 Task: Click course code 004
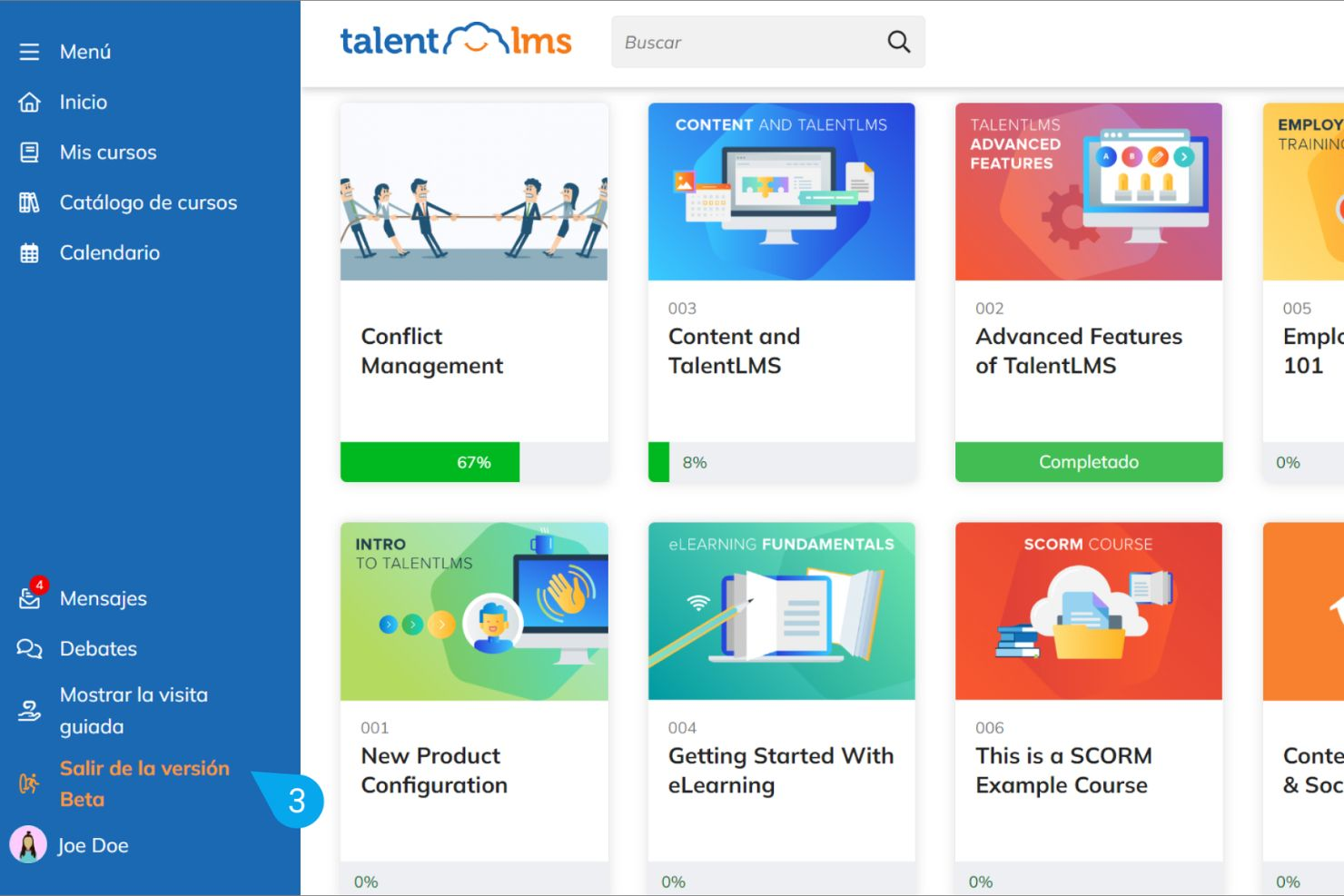tap(682, 728)
